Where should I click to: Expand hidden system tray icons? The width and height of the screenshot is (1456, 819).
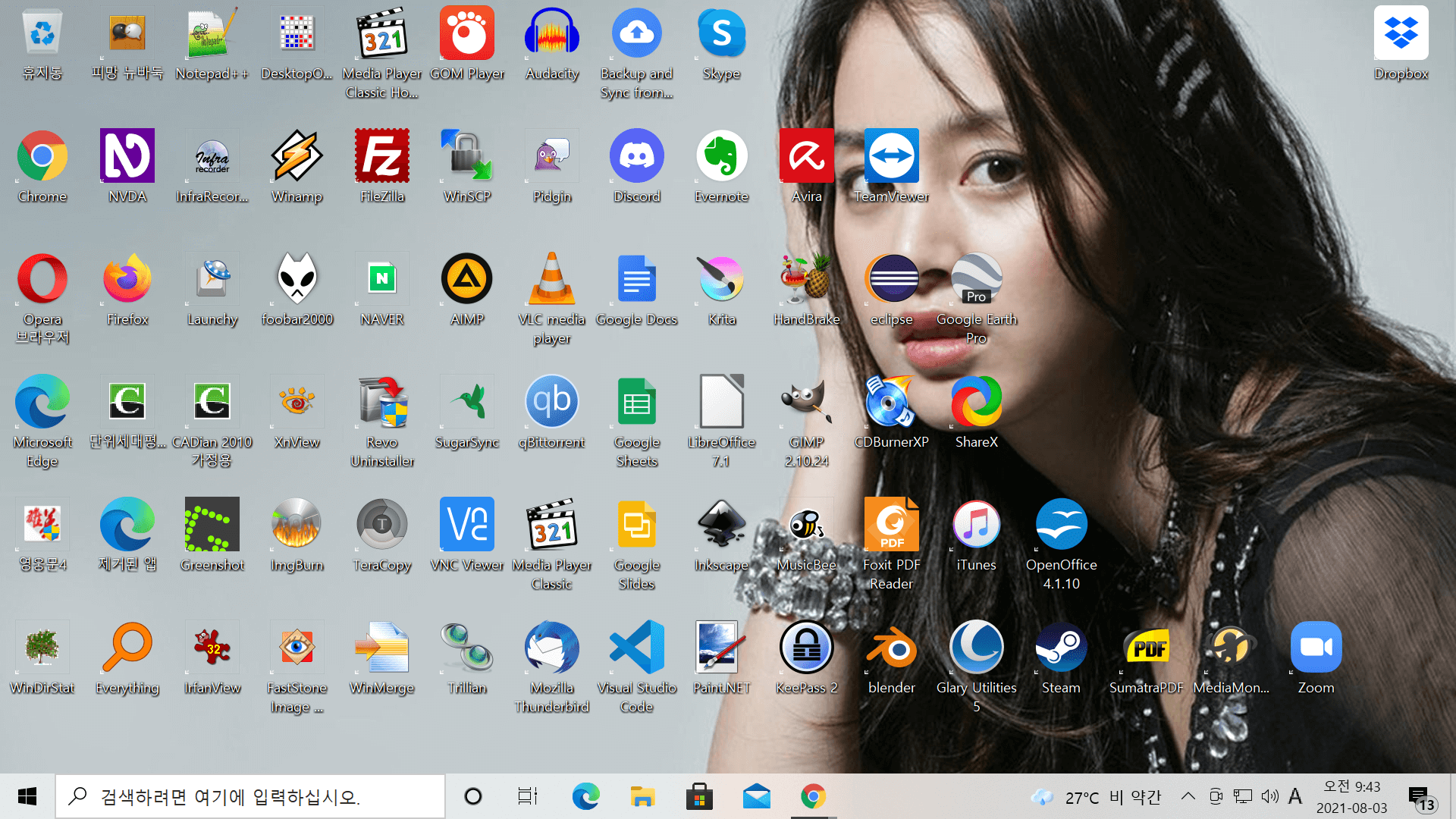point(1188,796)
